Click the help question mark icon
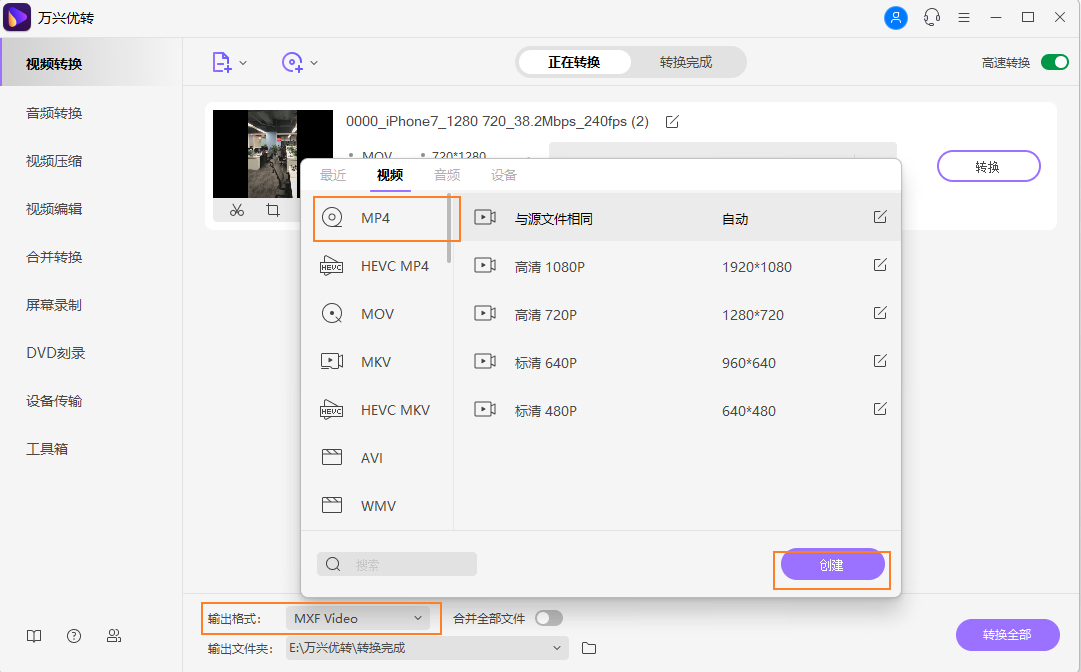 click(73, 636)
